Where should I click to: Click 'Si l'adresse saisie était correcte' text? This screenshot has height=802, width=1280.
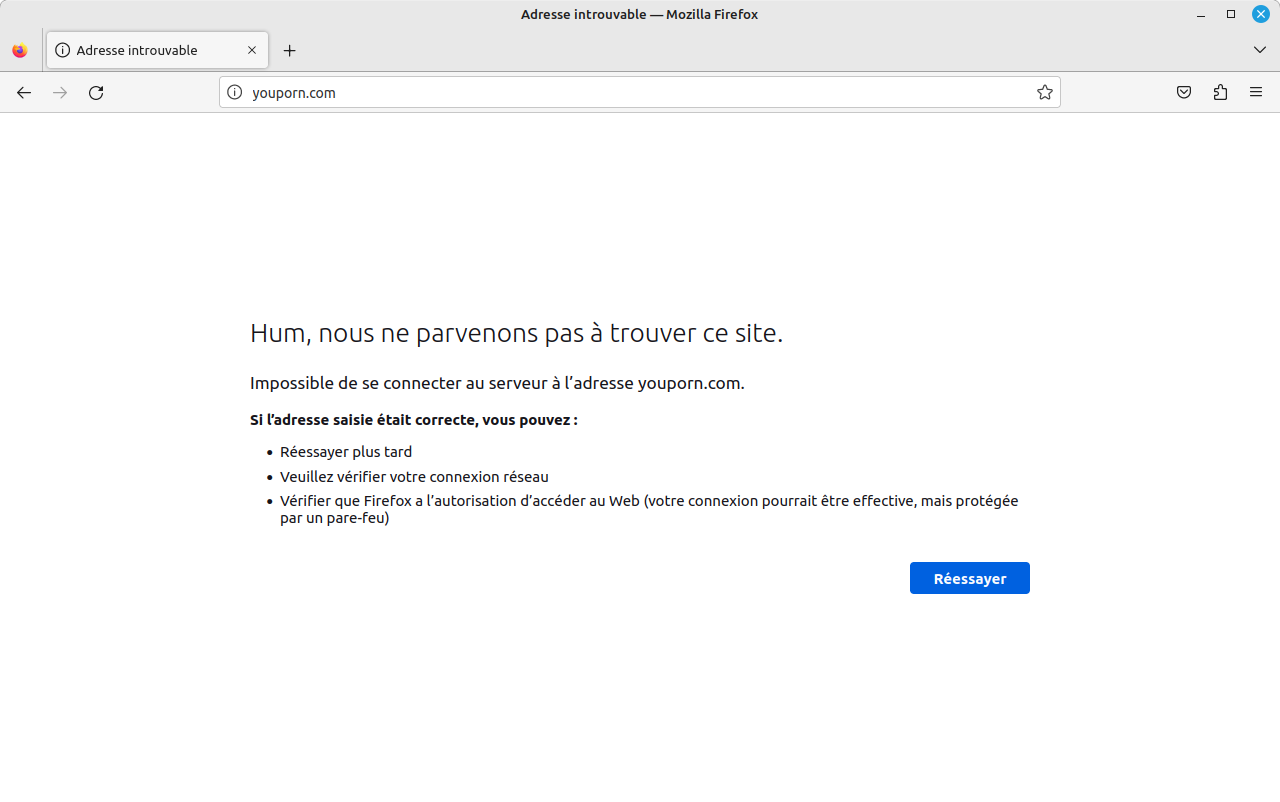click(x=414, y=420)
